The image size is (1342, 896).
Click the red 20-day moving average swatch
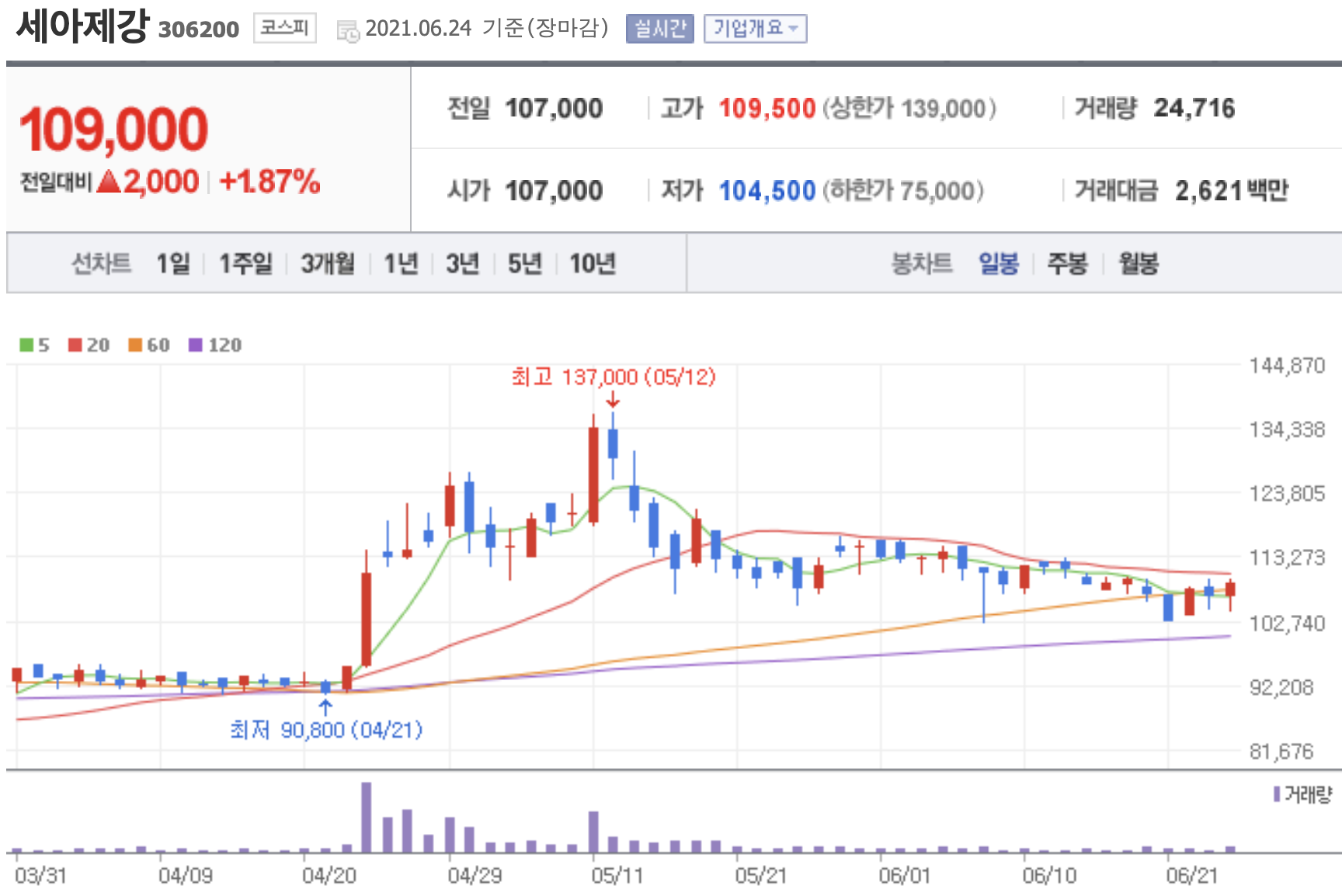click(75, 345)
